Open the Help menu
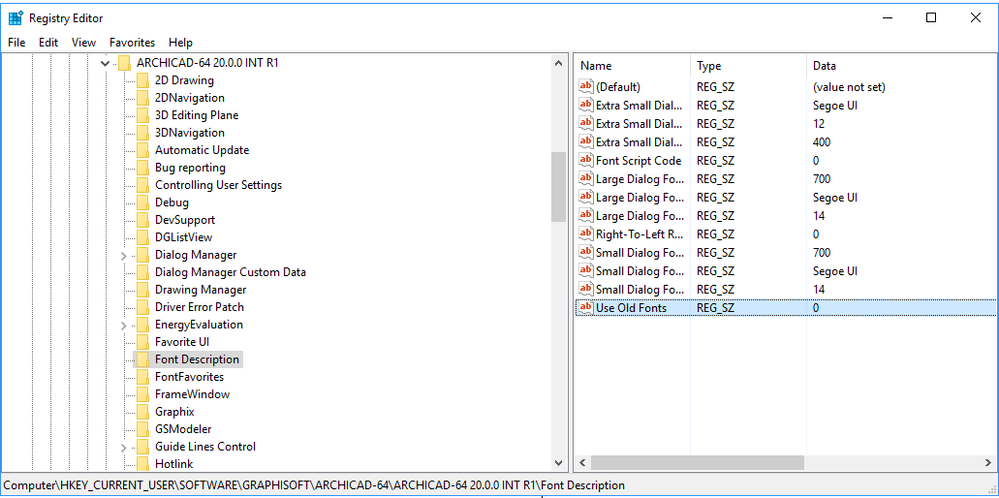This screenshot has height=498, width=999. pyautogui.click(x=180, y=43)
